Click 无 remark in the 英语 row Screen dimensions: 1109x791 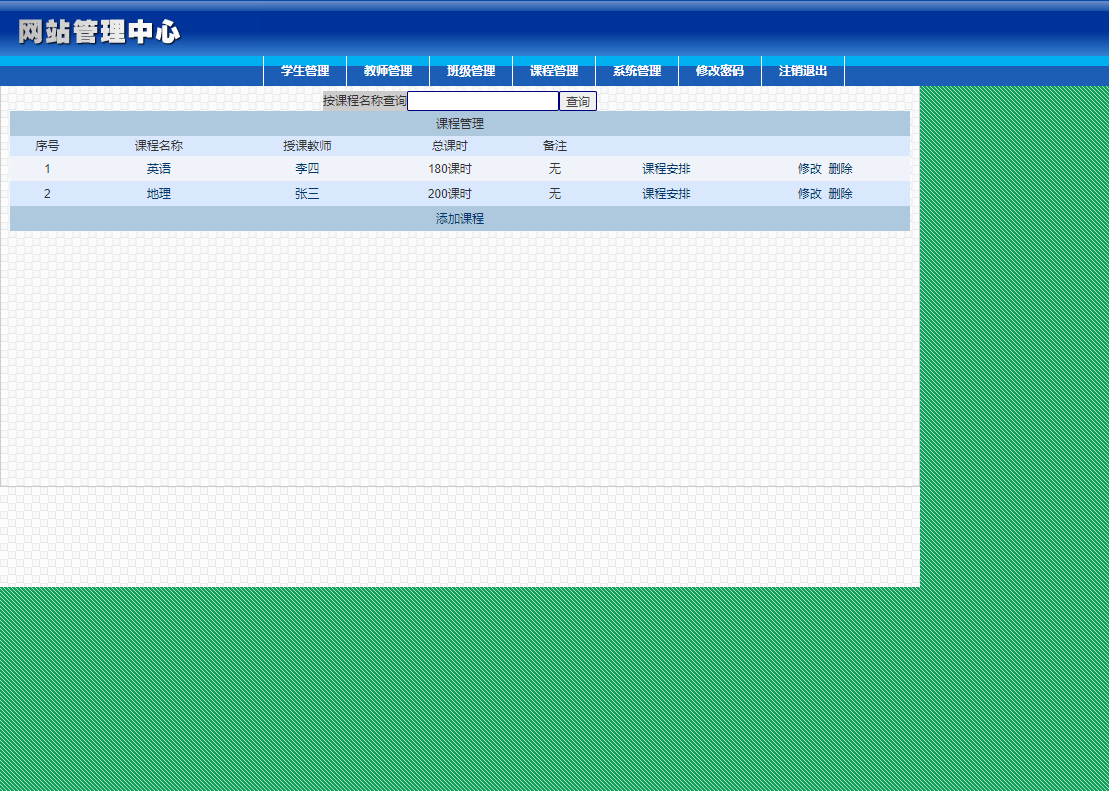click(555, 169)
